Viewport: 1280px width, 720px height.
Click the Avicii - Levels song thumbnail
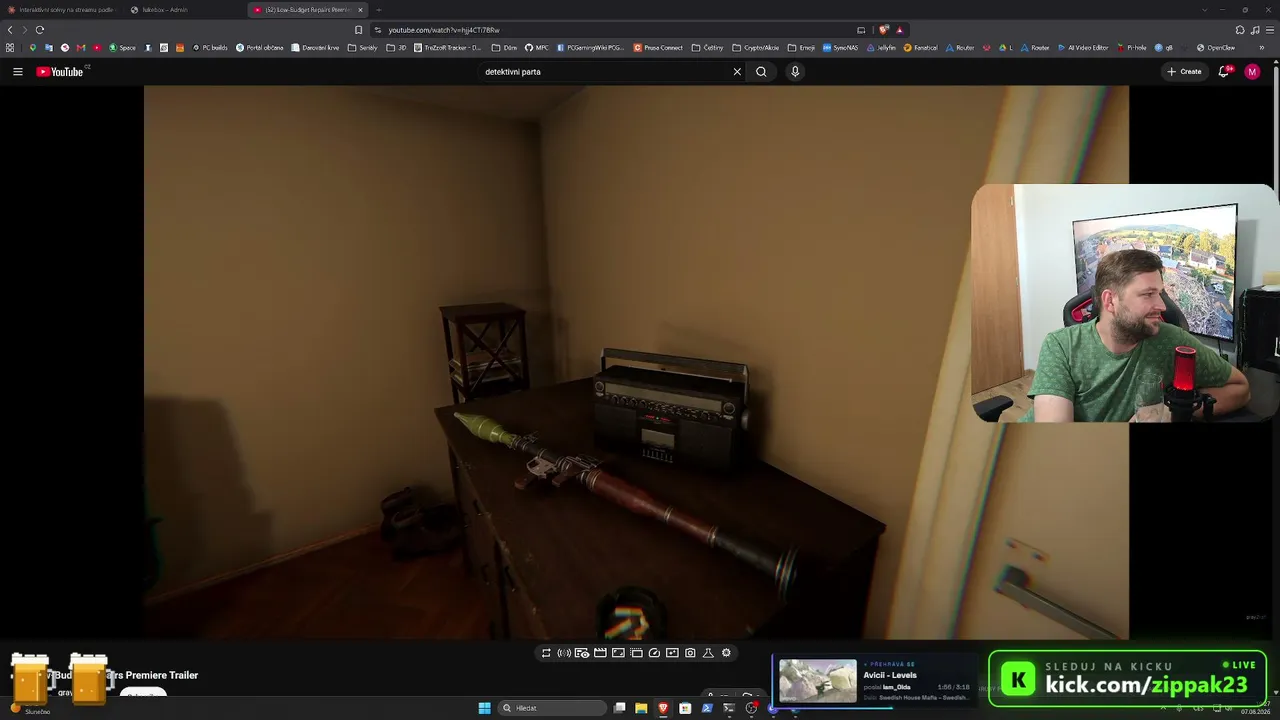[818, 681]
